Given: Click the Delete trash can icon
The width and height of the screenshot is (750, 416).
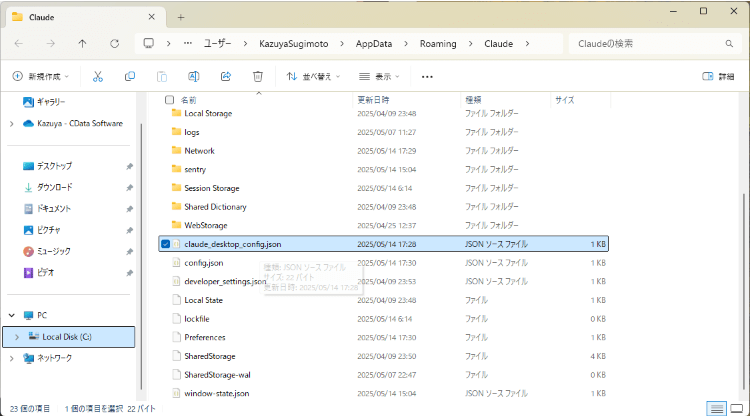Looking at the screenshot, I should 258,77.
